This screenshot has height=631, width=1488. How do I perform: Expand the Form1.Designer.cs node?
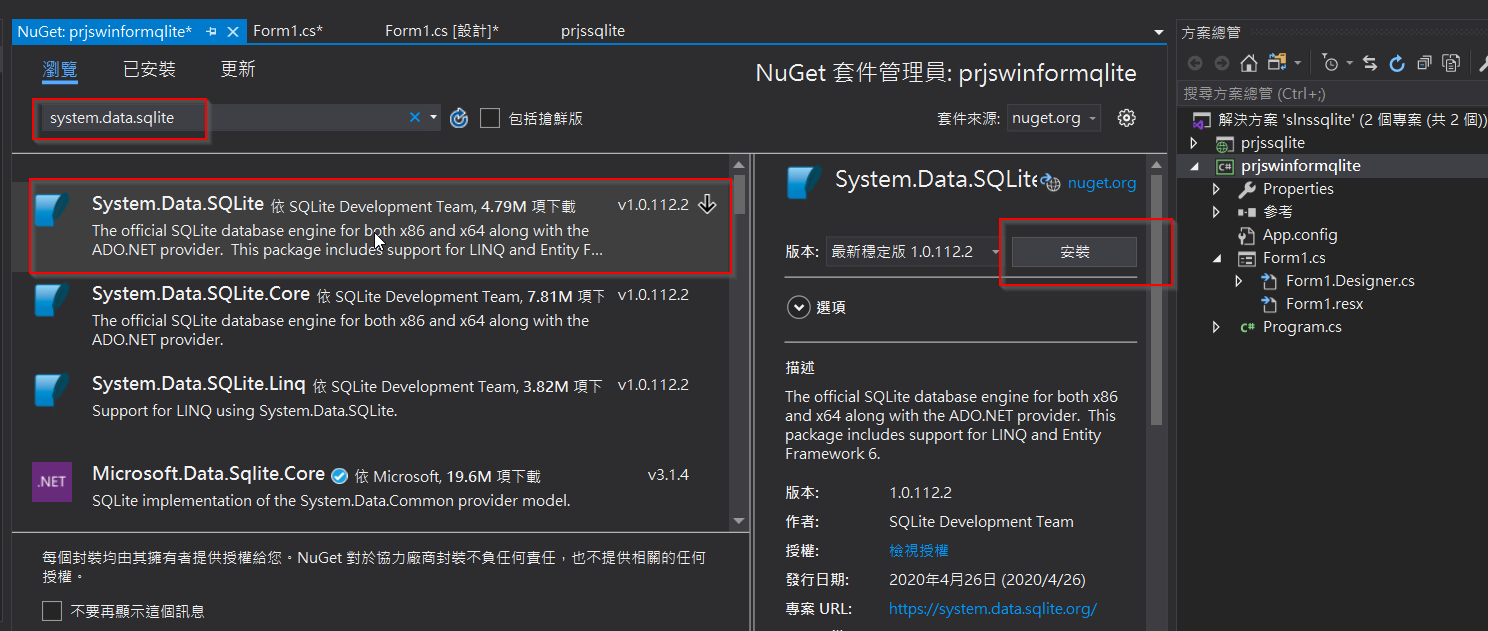[x=1240, y=281]
